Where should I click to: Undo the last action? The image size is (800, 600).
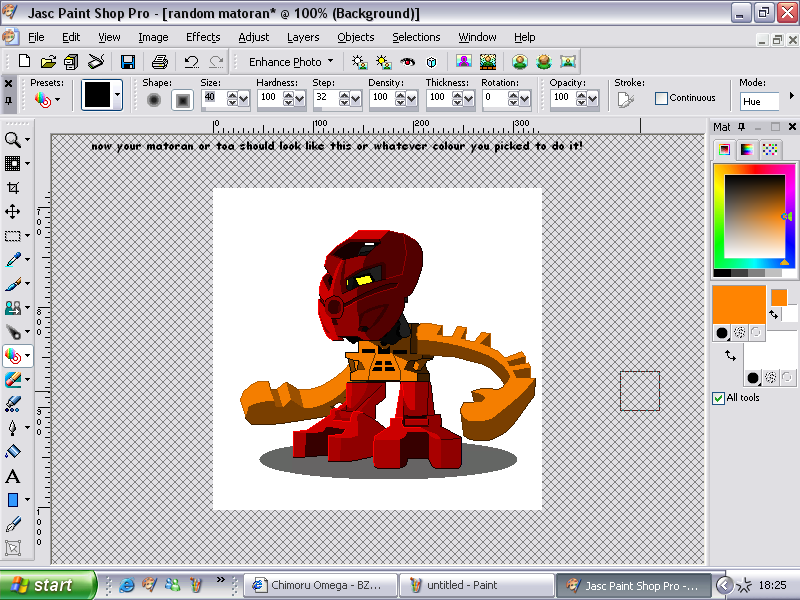(x=192, y=61)
